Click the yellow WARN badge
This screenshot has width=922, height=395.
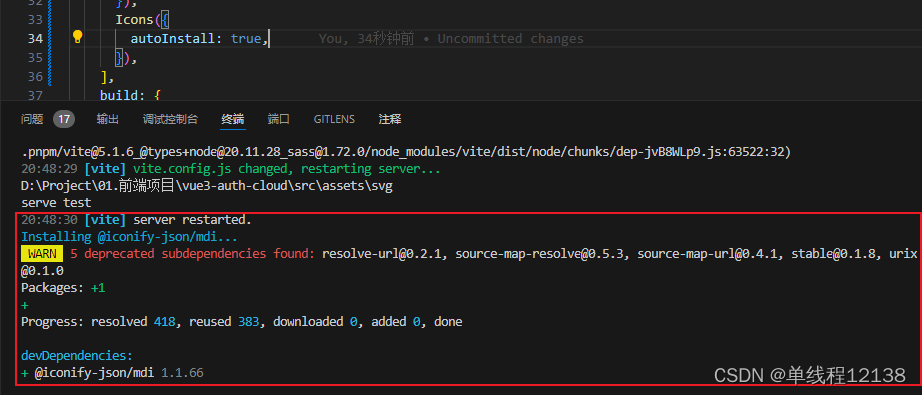click(42, 254)
